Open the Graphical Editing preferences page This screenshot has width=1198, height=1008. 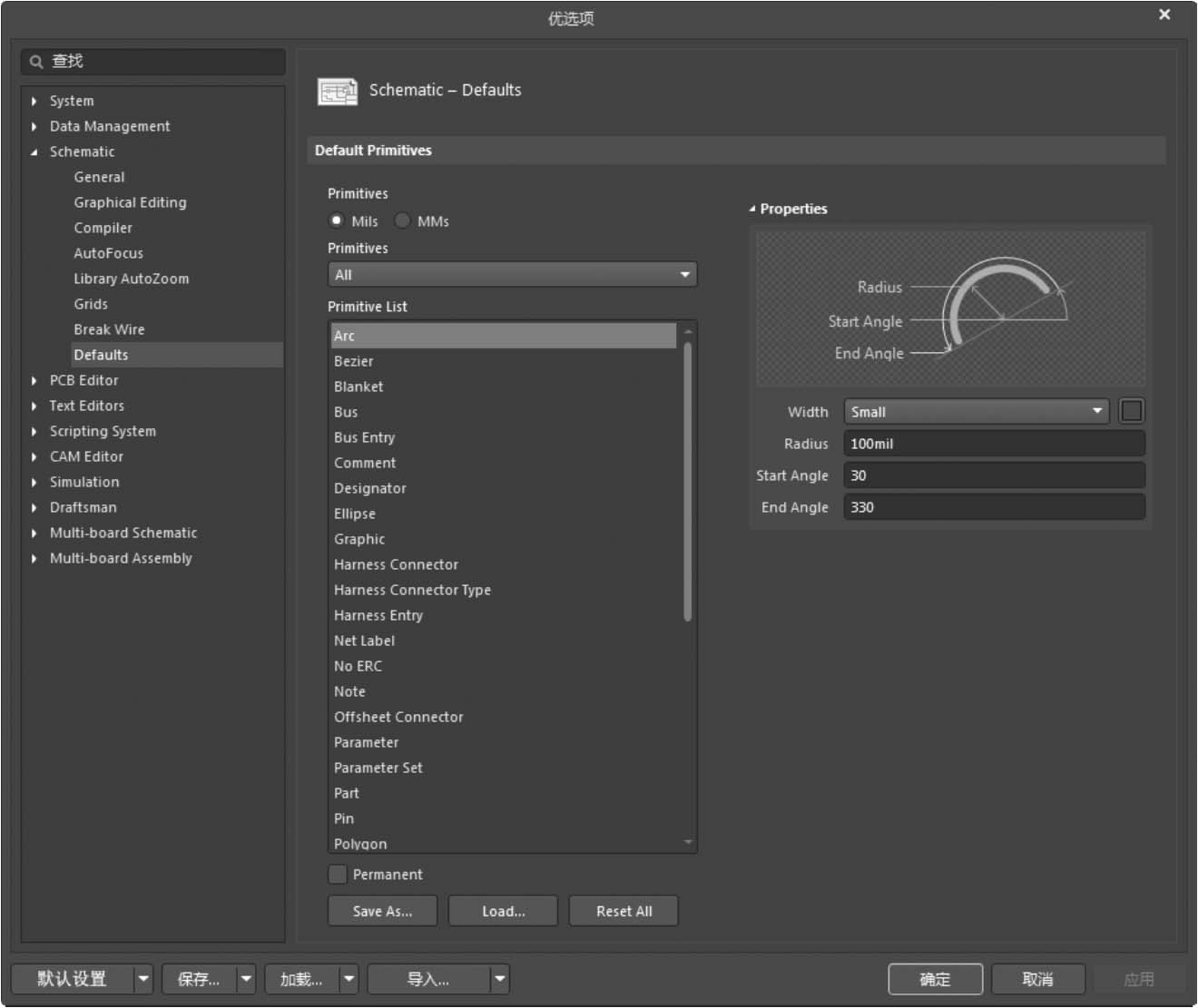(x=130, y=202)
